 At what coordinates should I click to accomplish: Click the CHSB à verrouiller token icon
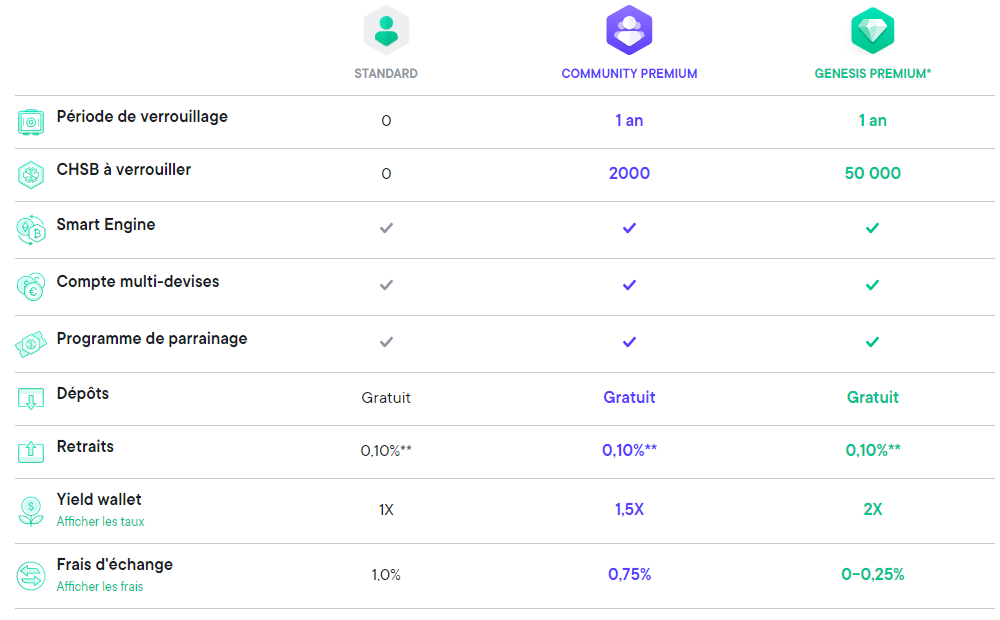[31, 175]
